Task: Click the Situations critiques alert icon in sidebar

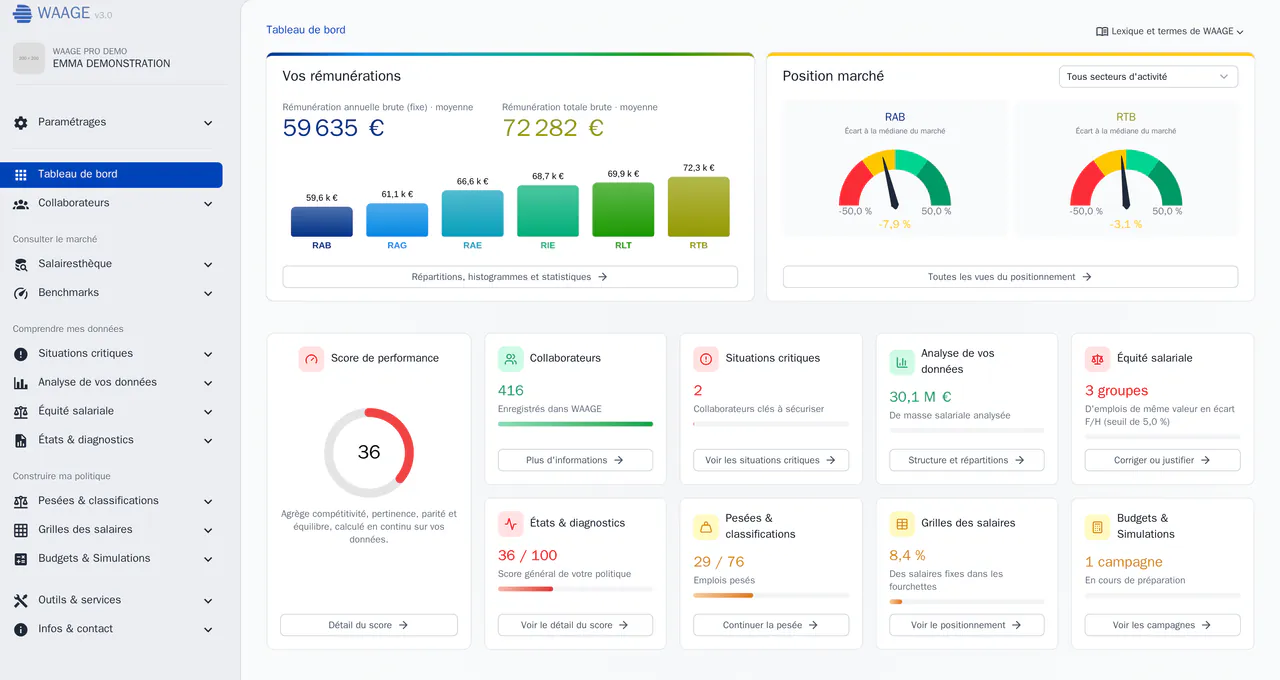Action: click(x=21, y=354)
